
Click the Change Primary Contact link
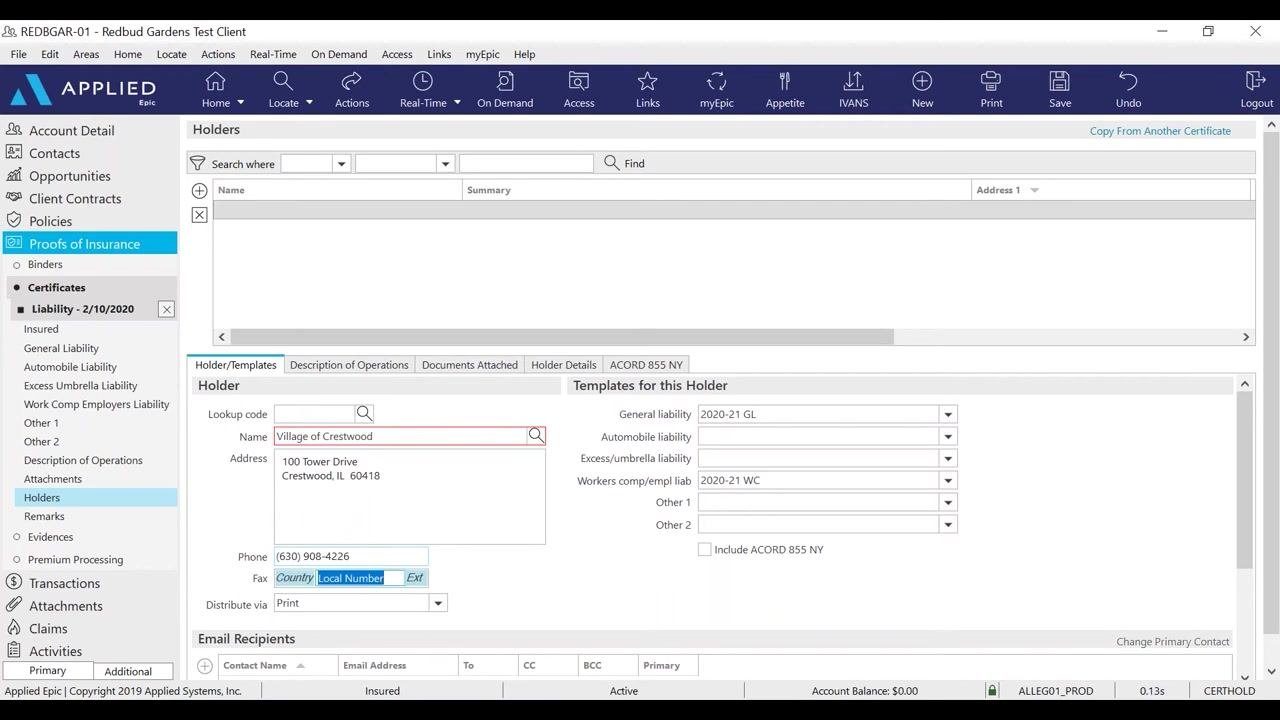coord(1173,642)
